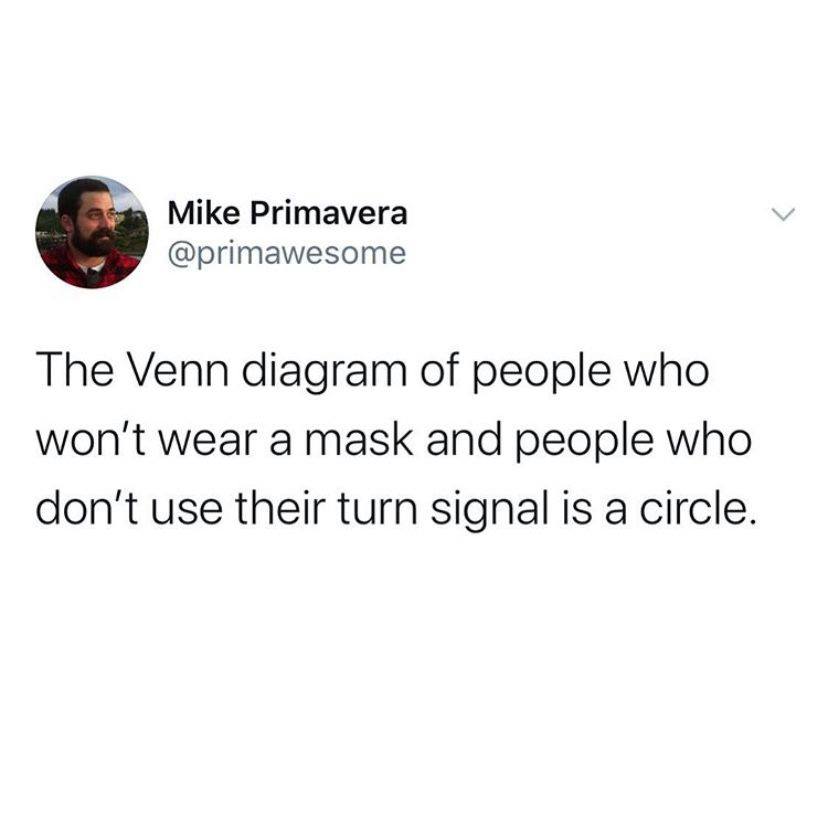Visit the @primawesome handle

(x=287, y=254)
